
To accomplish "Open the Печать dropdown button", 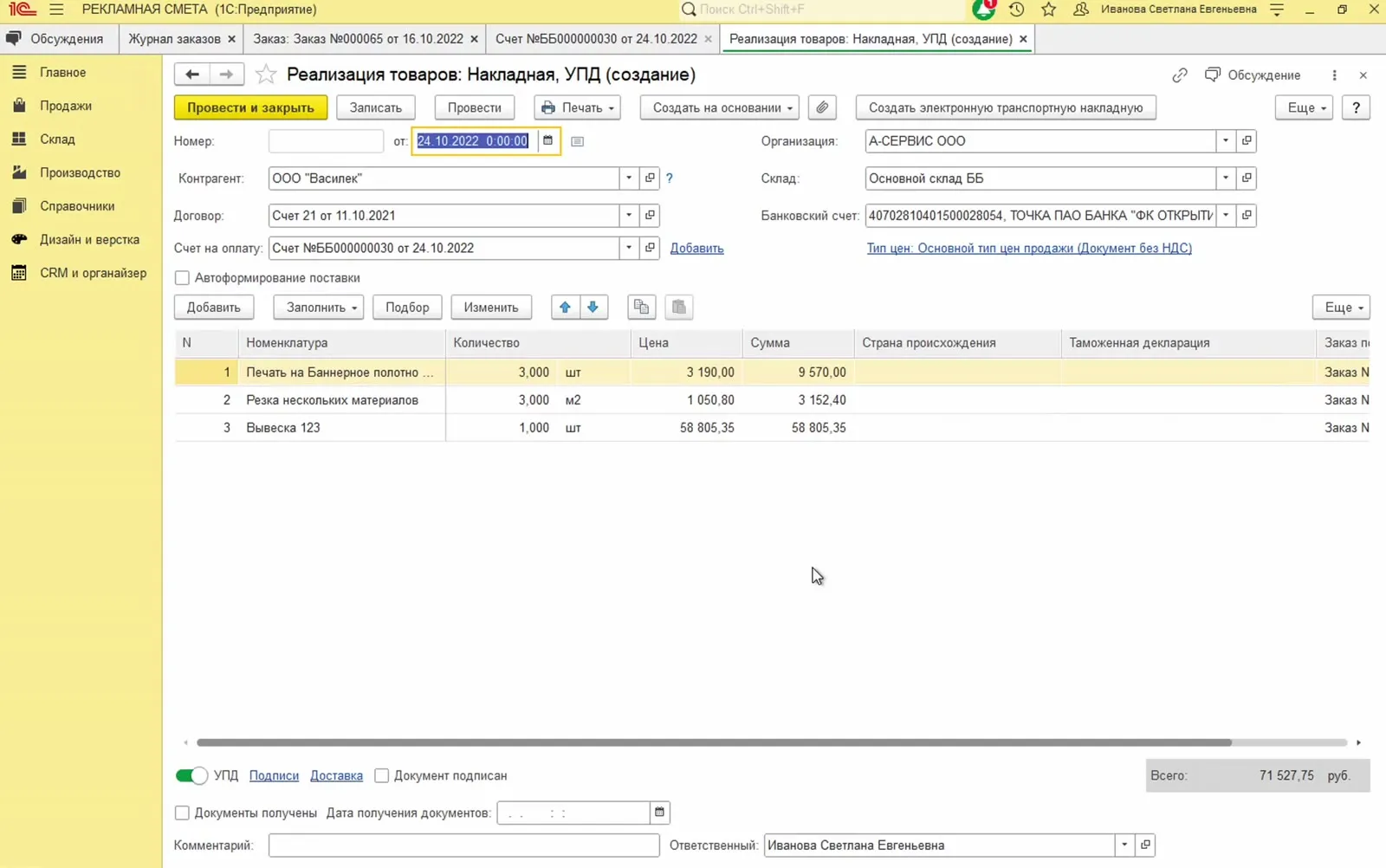I will pyautogui.click(x=577, y=107).
